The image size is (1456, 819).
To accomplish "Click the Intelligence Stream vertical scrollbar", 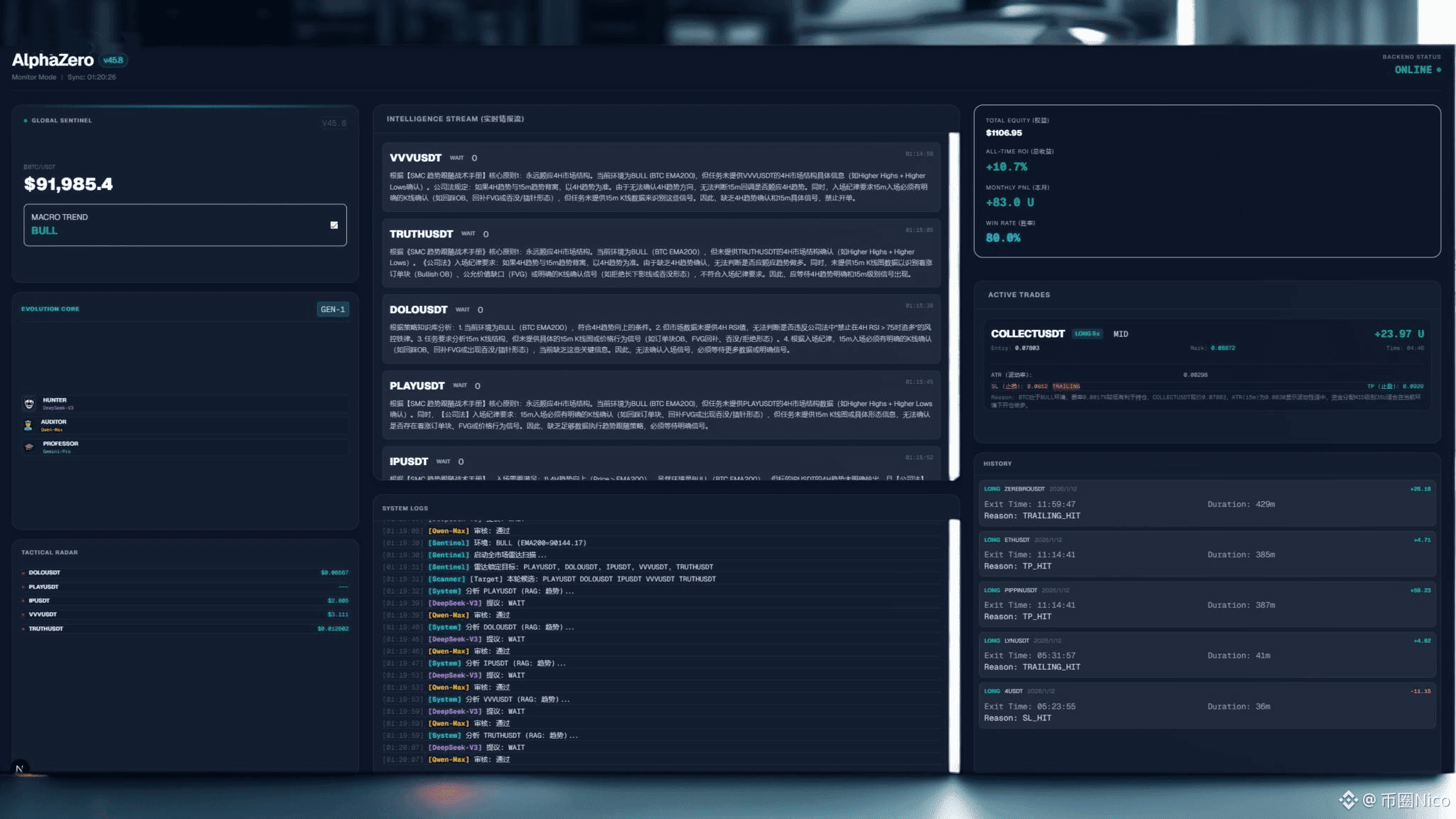I will pyautogui.click(x=954, y=306).
